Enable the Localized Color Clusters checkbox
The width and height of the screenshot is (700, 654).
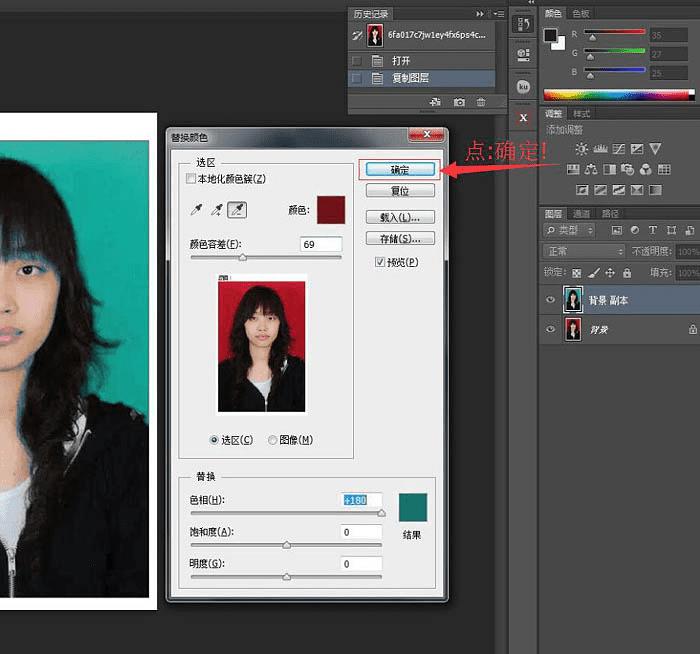point(192,179)
